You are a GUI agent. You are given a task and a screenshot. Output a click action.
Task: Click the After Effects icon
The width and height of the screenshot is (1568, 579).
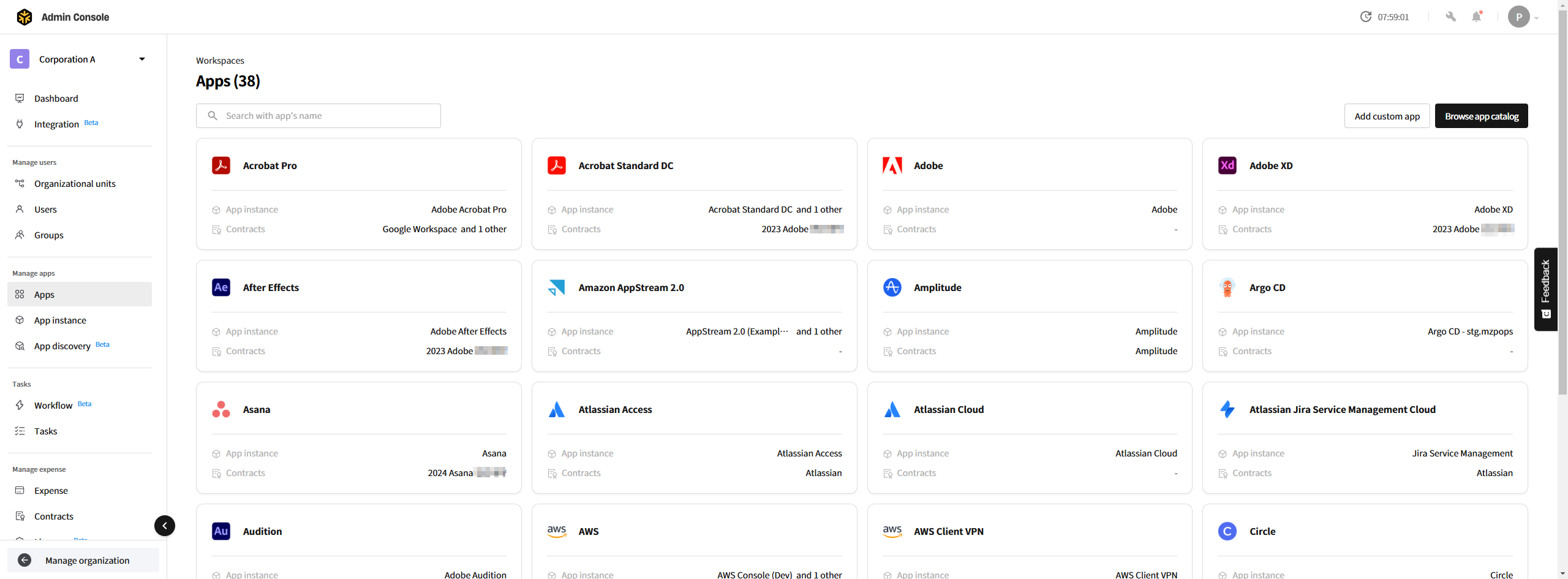[221, 287]
